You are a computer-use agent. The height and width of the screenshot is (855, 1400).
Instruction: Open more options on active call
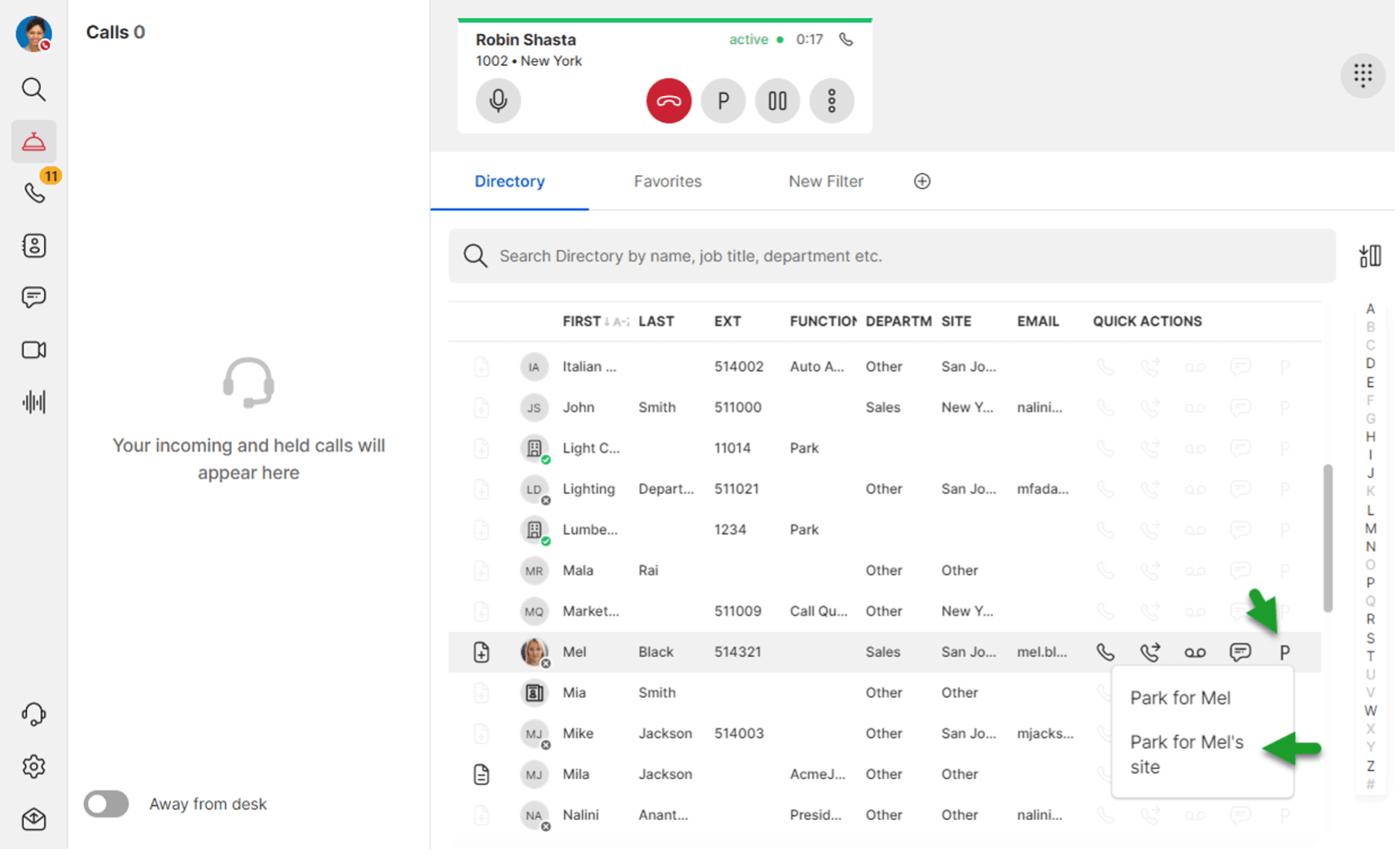pyautogui.click(x=831, y=101)
